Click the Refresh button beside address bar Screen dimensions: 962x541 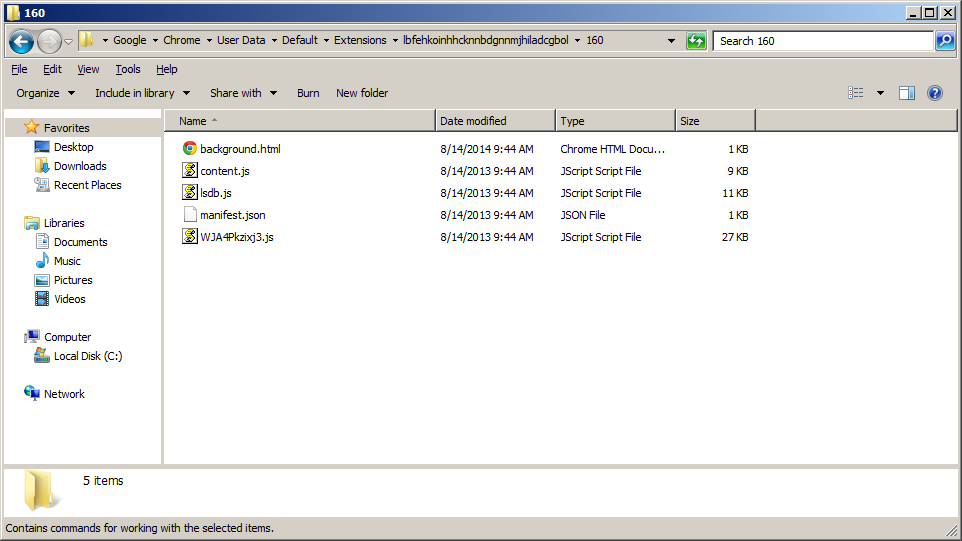(x=696, y=41)
